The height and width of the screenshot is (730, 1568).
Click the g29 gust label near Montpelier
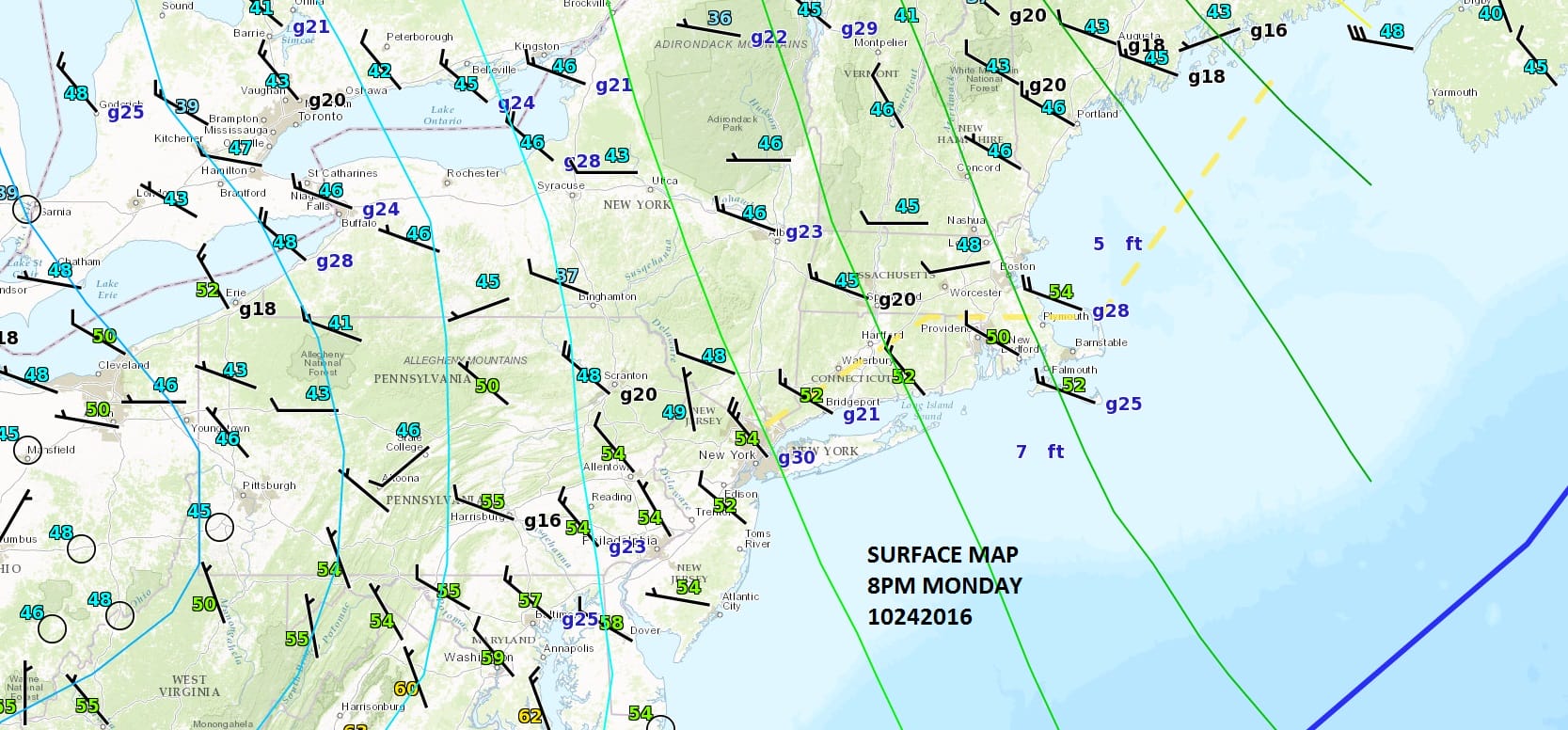tap(859, 29)
